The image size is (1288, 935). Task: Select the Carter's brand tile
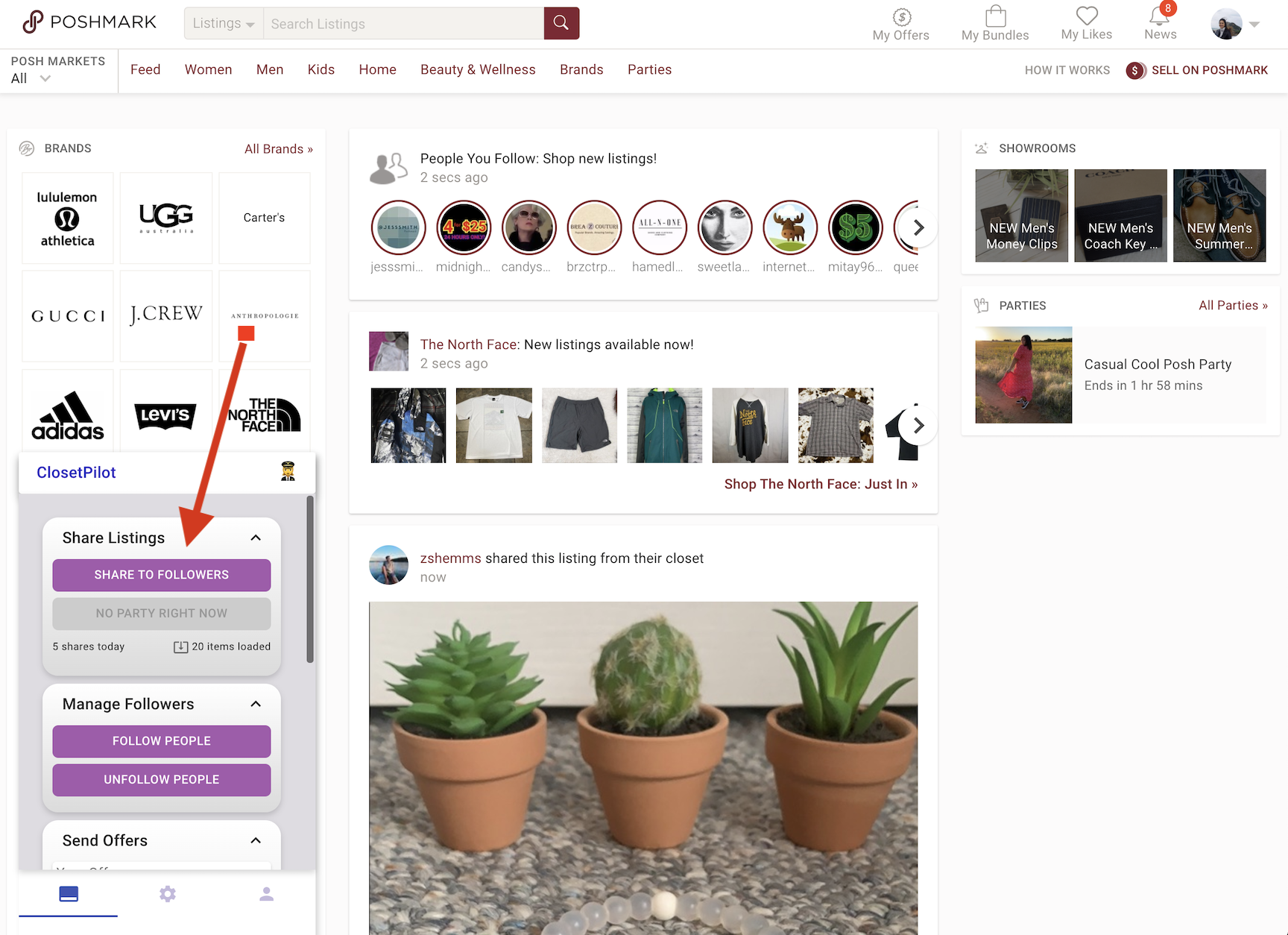click(264, 218)
